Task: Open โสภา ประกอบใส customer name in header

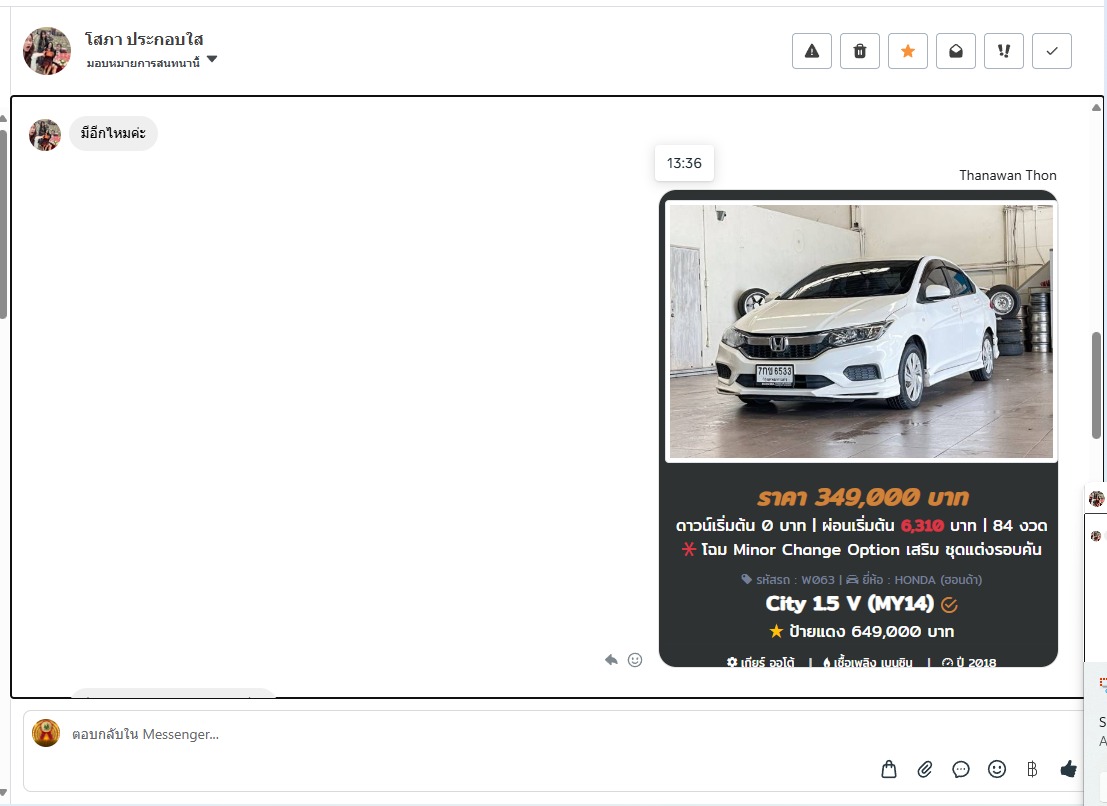Action: click(144, 39)
